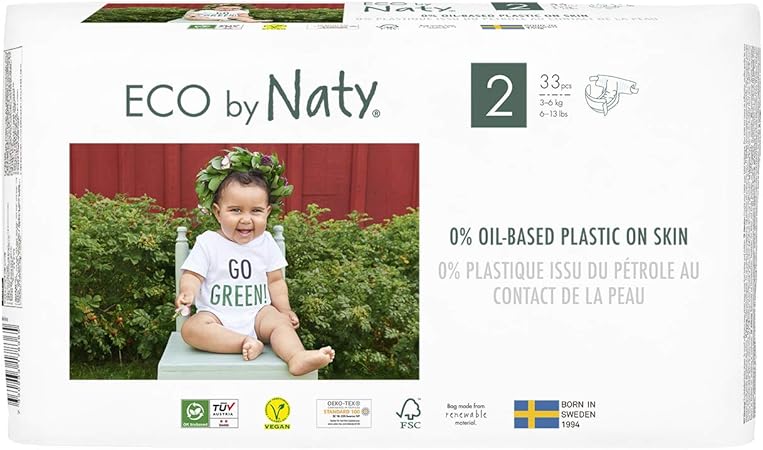Screen dimensions: 763x450
Task: Click the French 'CONTACT DE LA PEAU' text
Action: pyautogui.click(x=568, y=296)
